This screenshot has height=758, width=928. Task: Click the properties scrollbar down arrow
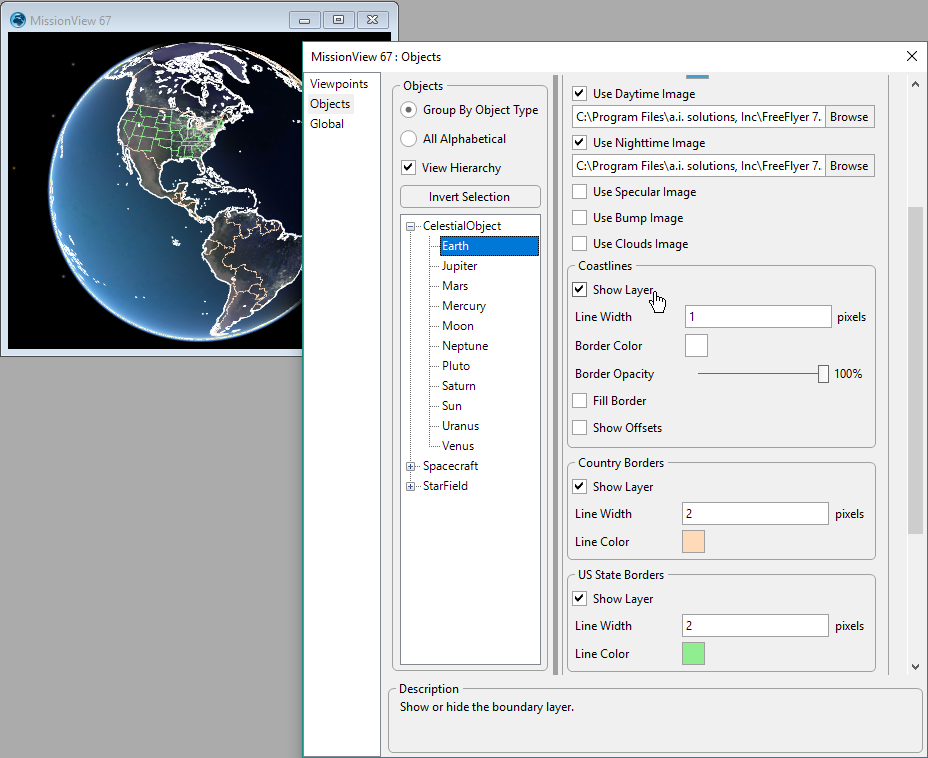(916, 666)
